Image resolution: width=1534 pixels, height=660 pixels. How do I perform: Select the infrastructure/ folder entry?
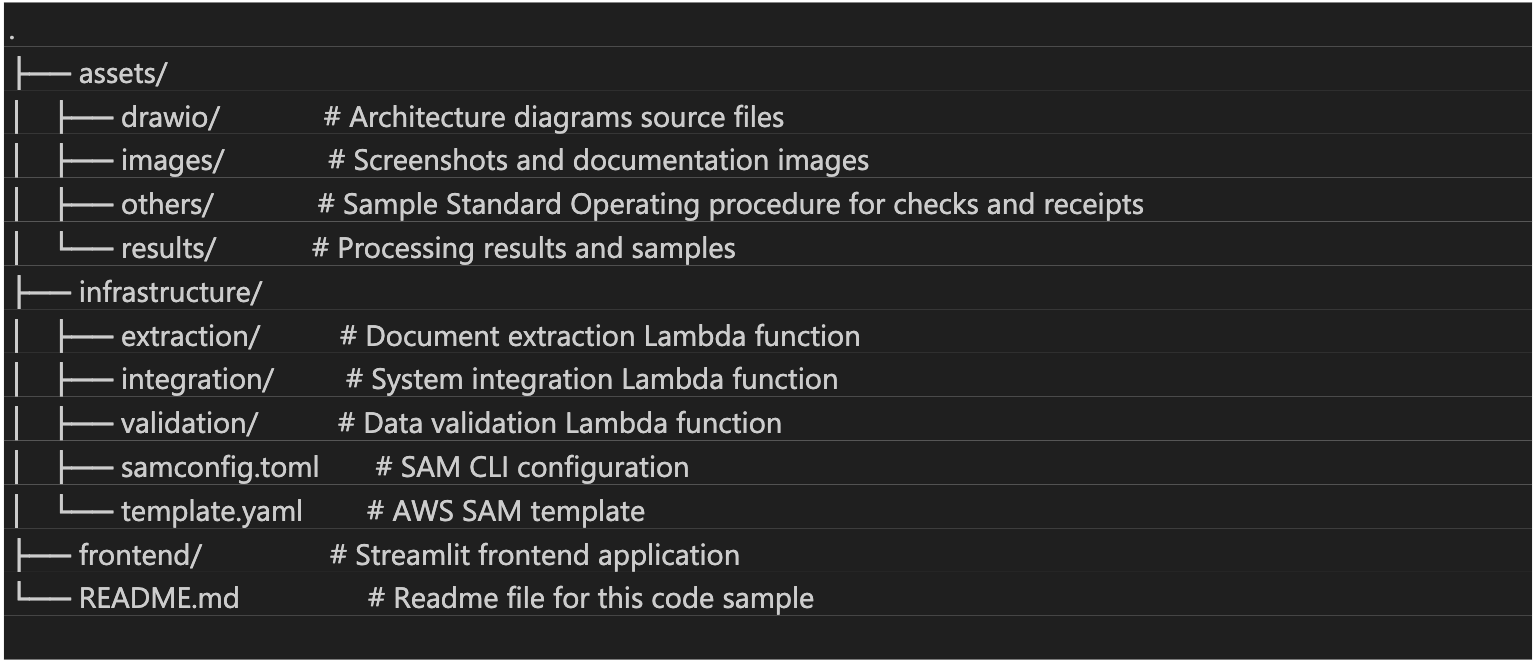[170, 292]
